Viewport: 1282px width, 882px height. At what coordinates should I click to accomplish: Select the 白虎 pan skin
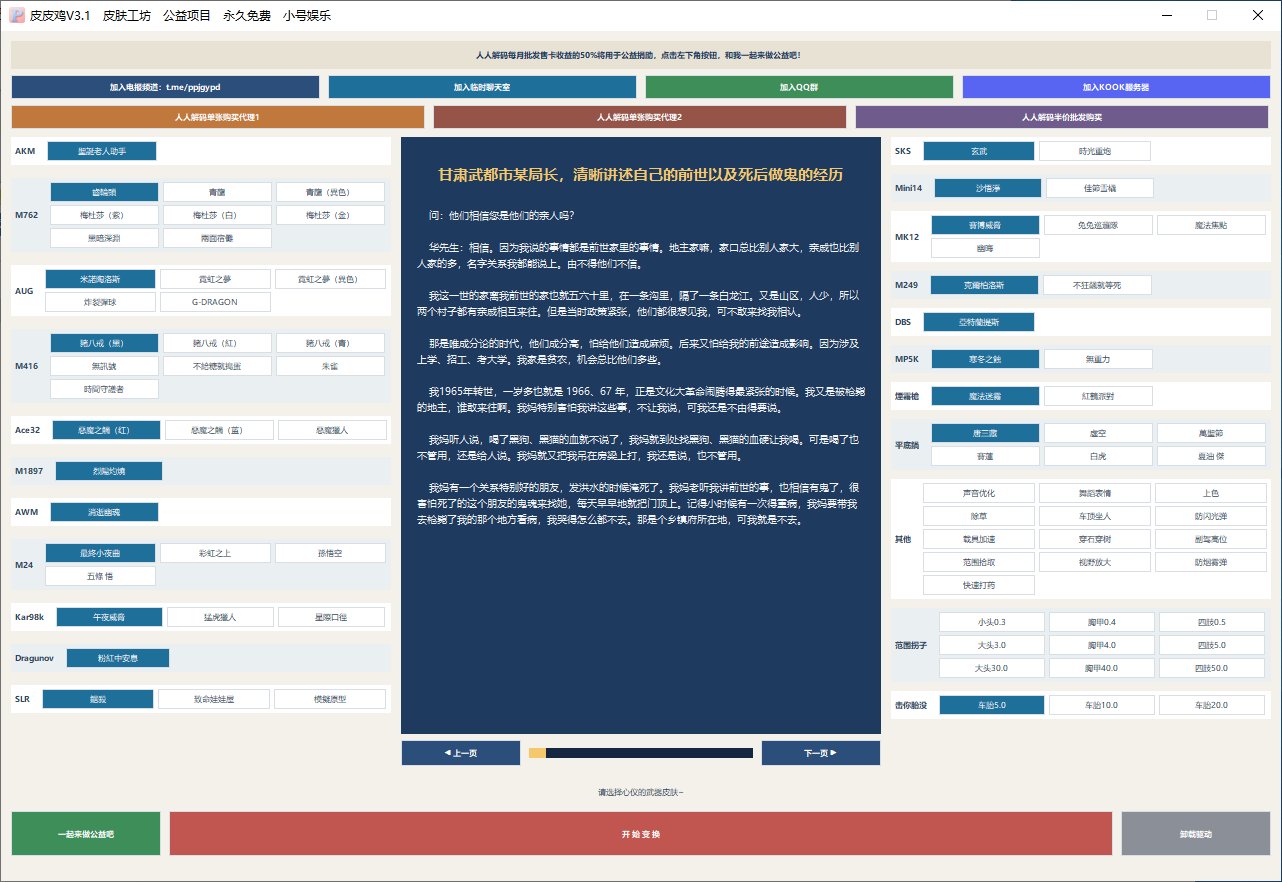coord(1098,456)
